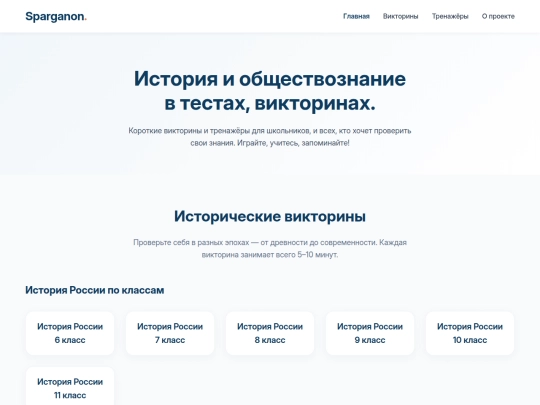
Task: Click the text Короткие викторины и тренажёры
Action: (x=270, y=137)
